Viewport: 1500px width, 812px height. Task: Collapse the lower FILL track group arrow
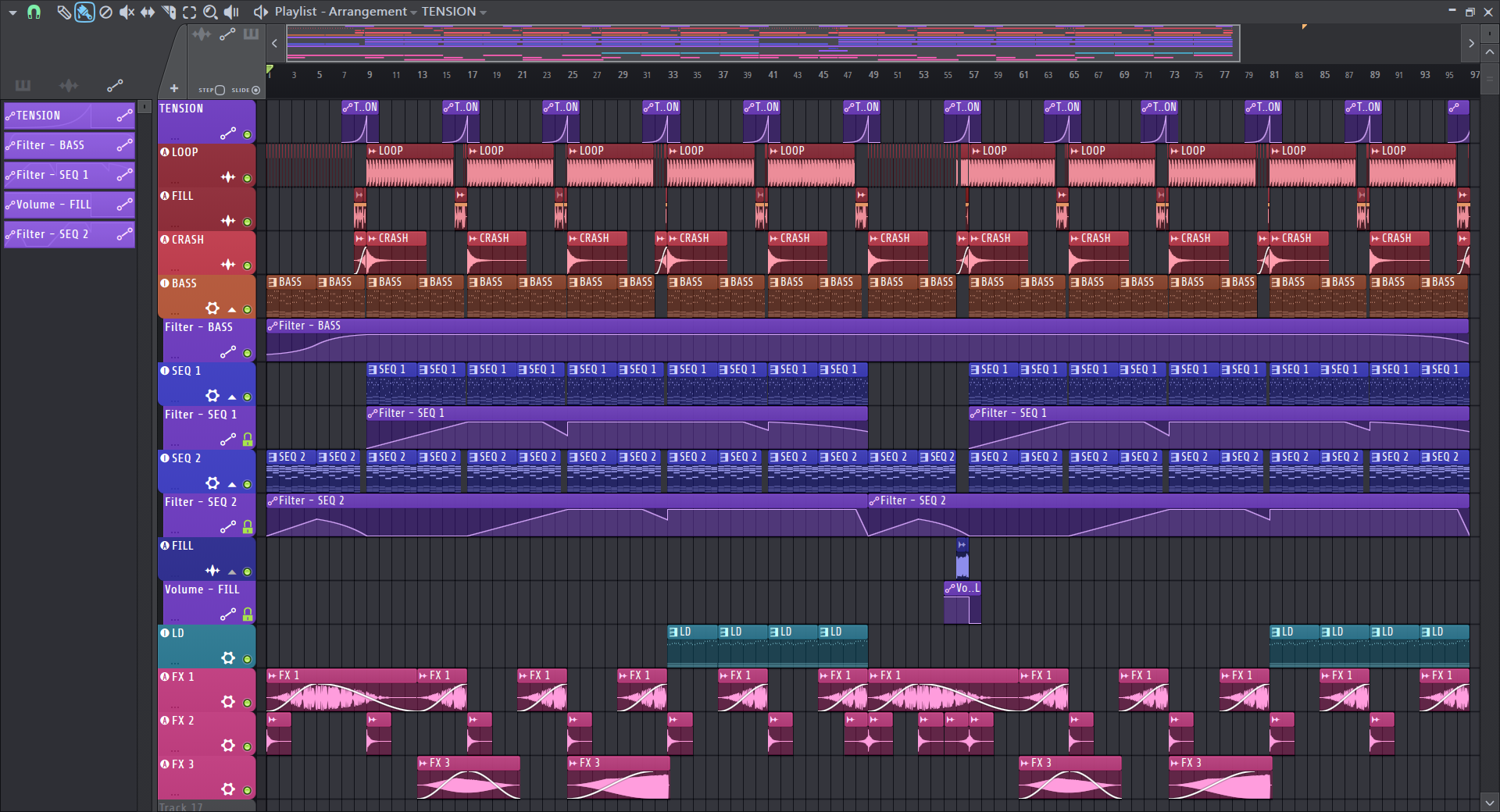pos(232,572)
